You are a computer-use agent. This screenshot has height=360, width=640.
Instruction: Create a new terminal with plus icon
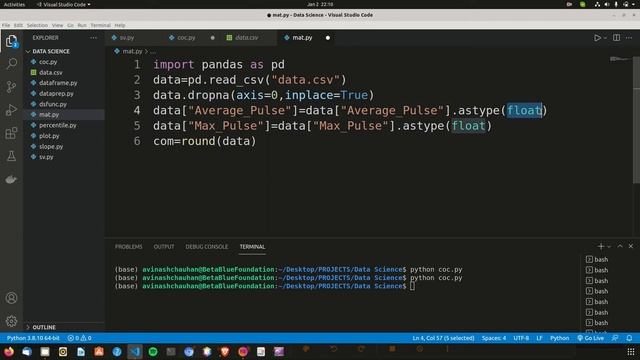[x=600, y=247]
